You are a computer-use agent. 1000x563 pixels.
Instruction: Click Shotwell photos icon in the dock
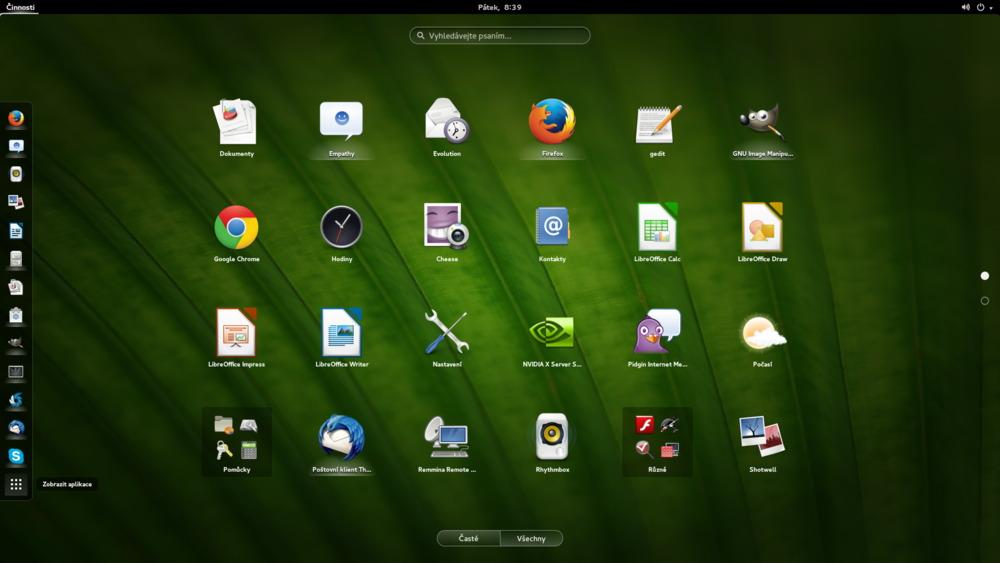coord(16,202)
